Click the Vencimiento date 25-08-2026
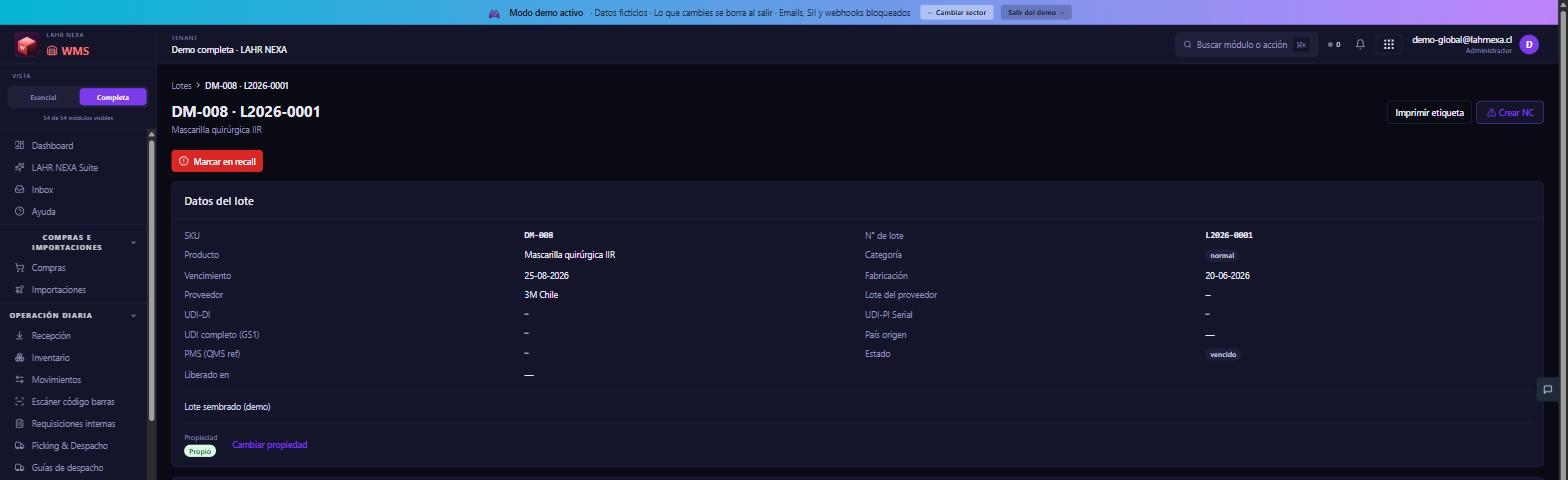Screen dimensions: 1568x480 click(x=546, y=276)
